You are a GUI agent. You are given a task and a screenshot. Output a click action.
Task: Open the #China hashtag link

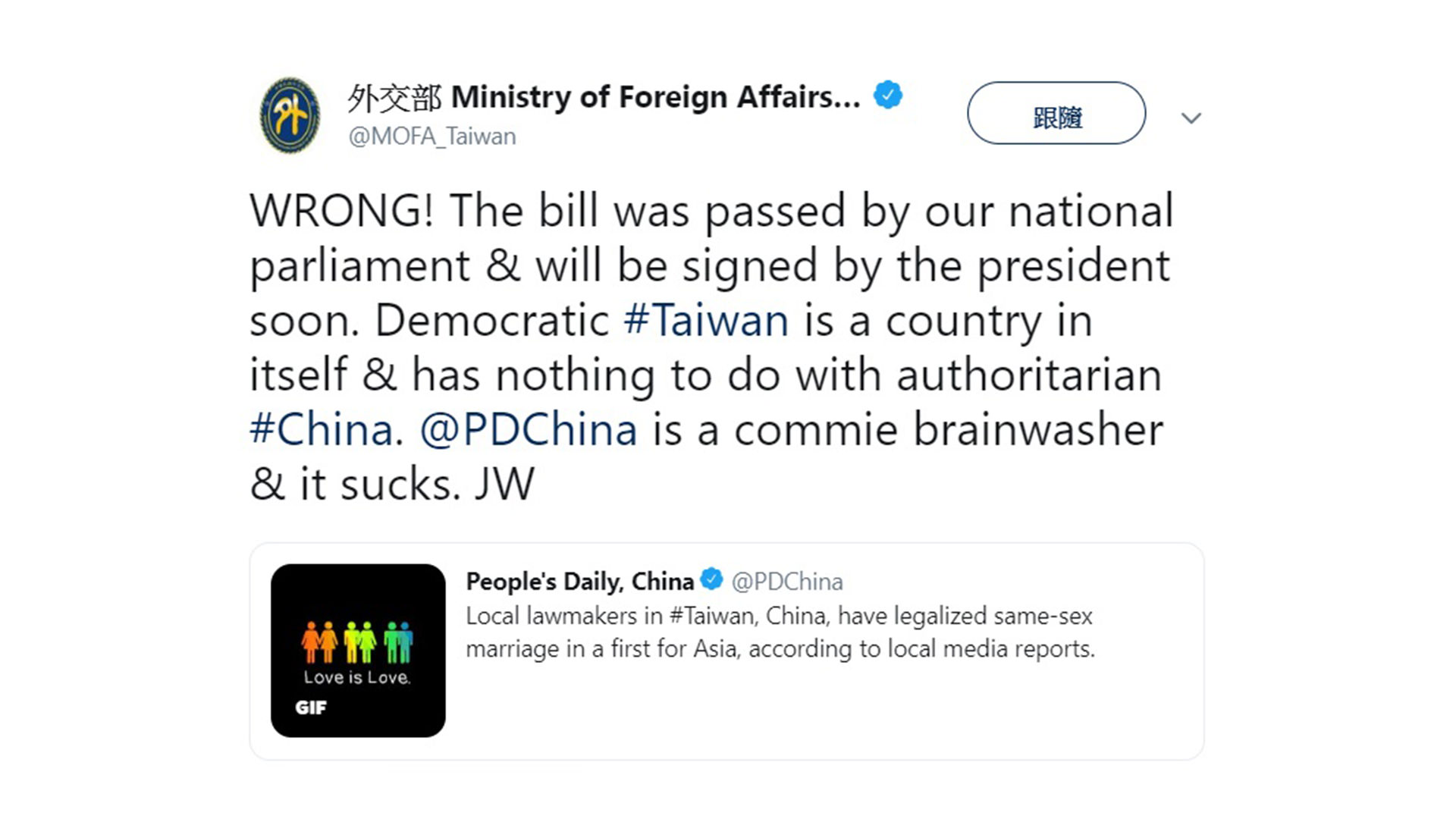coord(322,429)
